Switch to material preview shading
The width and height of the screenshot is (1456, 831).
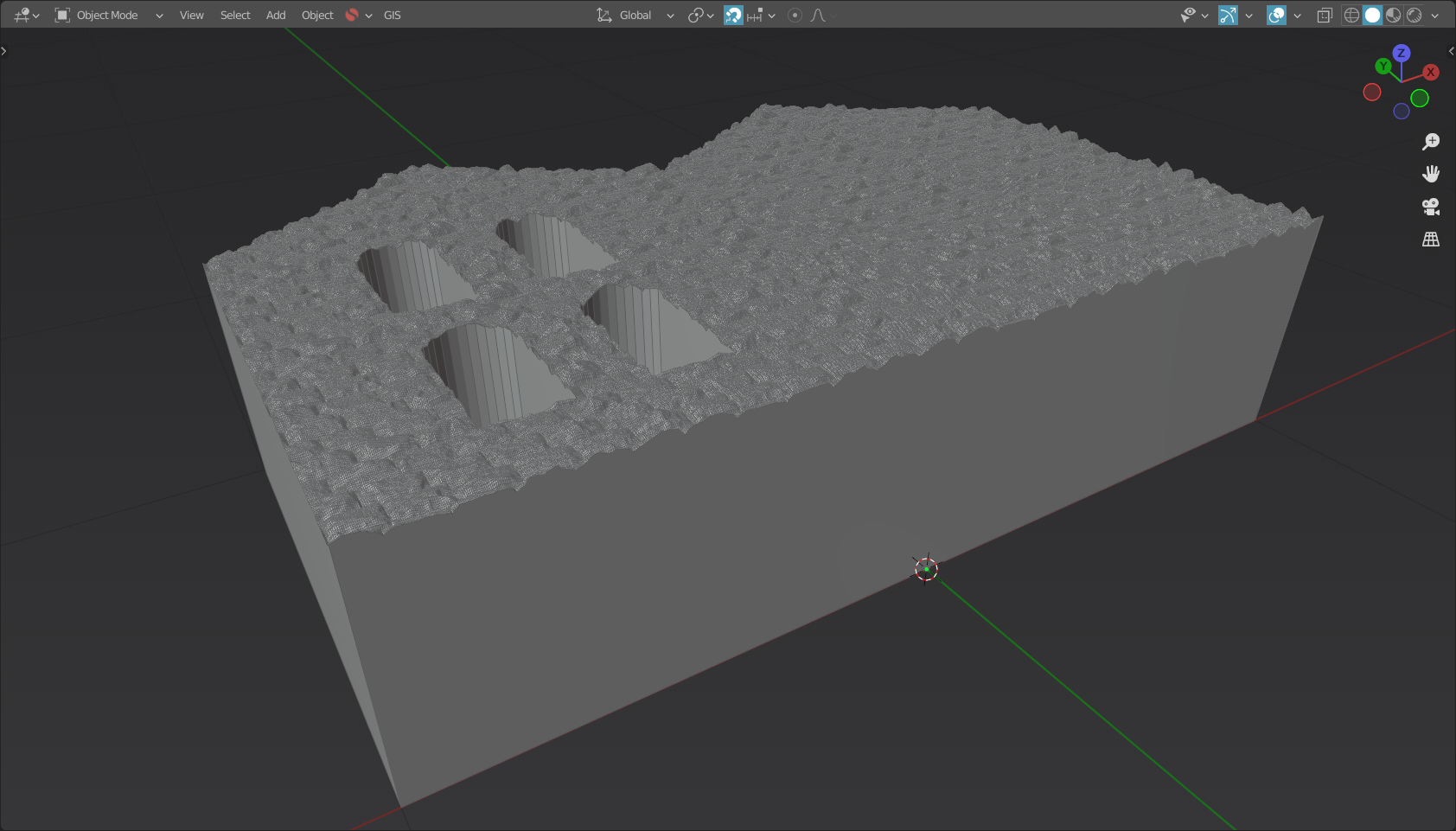coord(1393,15)
